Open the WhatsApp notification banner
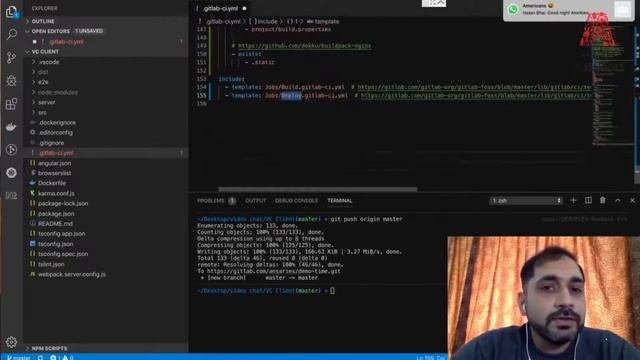 click(569, 10)
